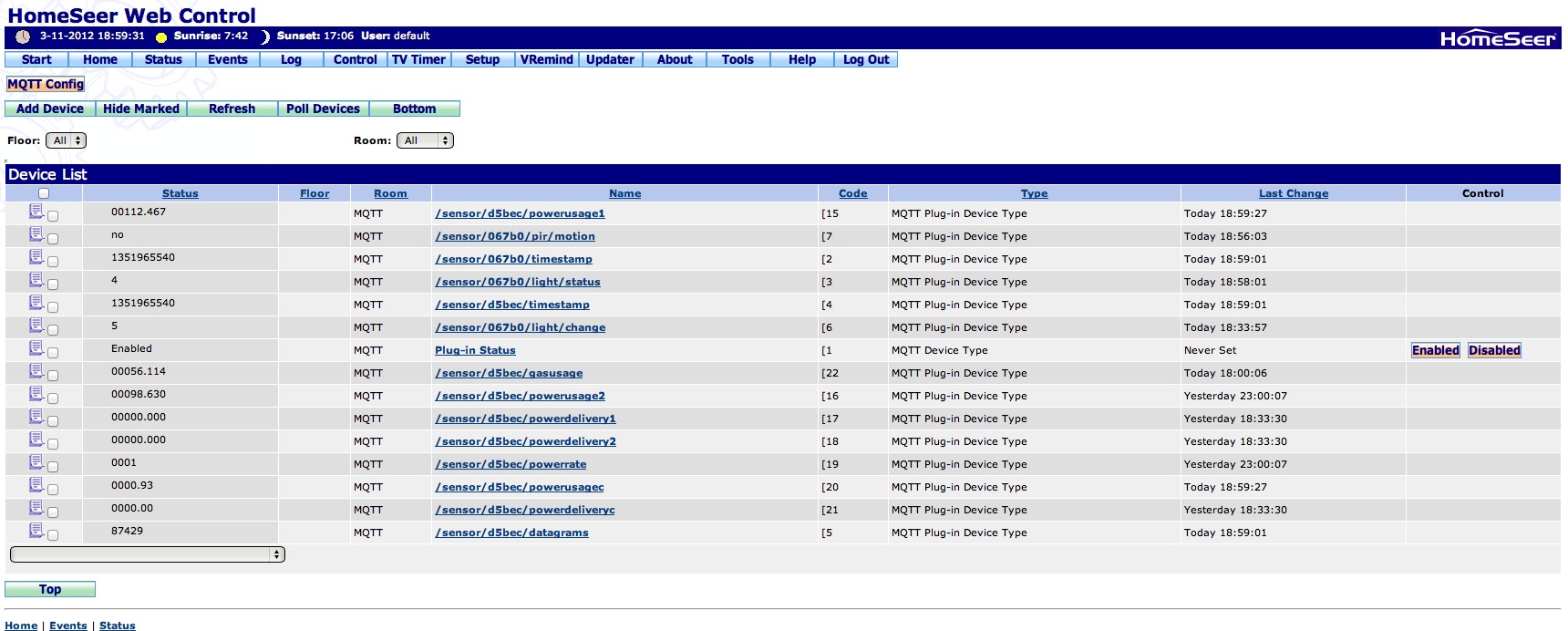Click the Enabled control button
Image resolution: width=1568 pixels, height=631 pixels.
coord(1436,350)
